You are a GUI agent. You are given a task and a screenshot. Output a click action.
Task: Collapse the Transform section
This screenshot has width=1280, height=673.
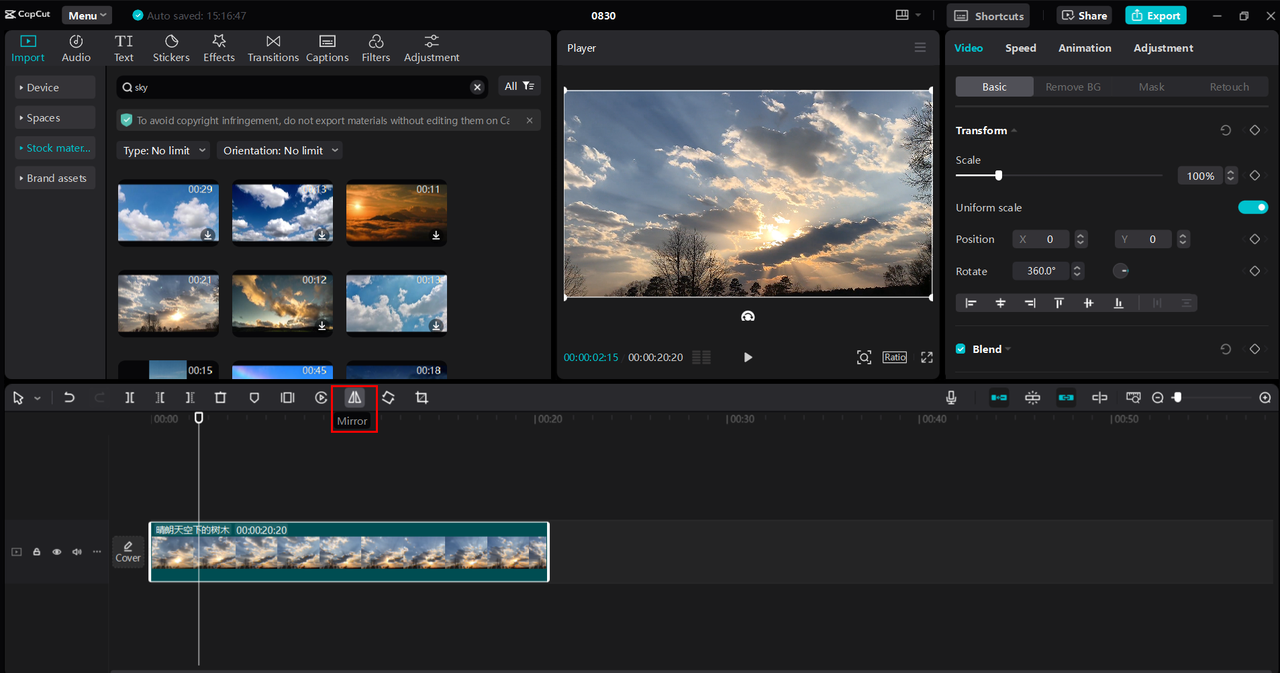click(x=1014, y=131)
